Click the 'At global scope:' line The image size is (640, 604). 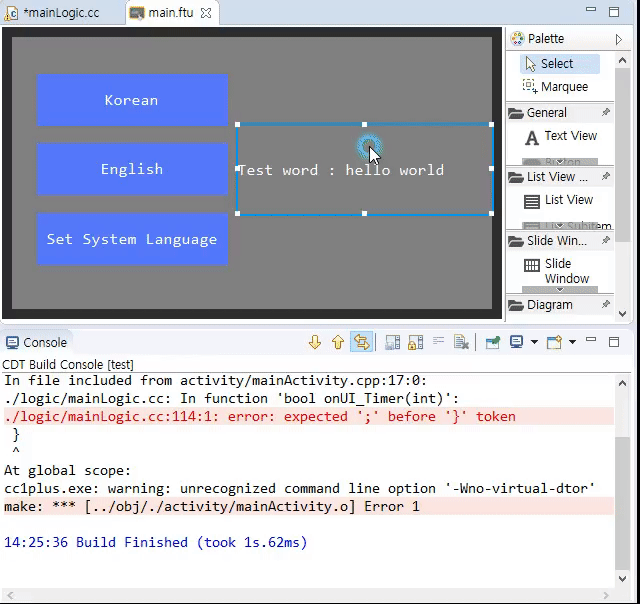click(x=67, y=471)
